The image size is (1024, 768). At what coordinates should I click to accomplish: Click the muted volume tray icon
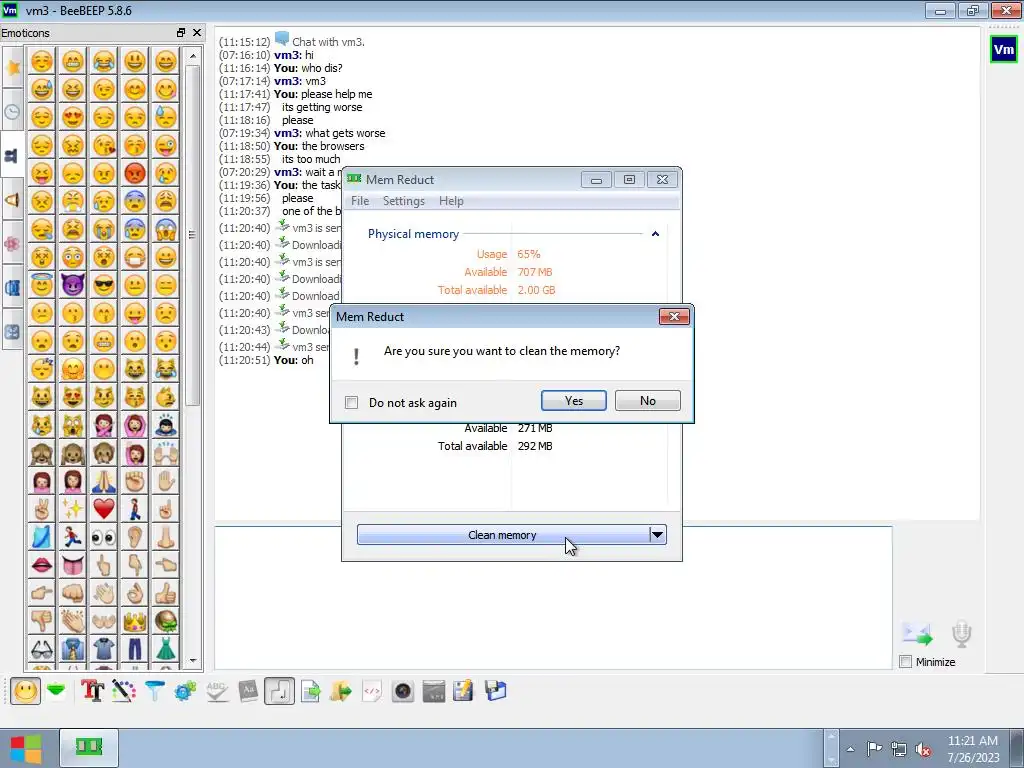point(923,749)
